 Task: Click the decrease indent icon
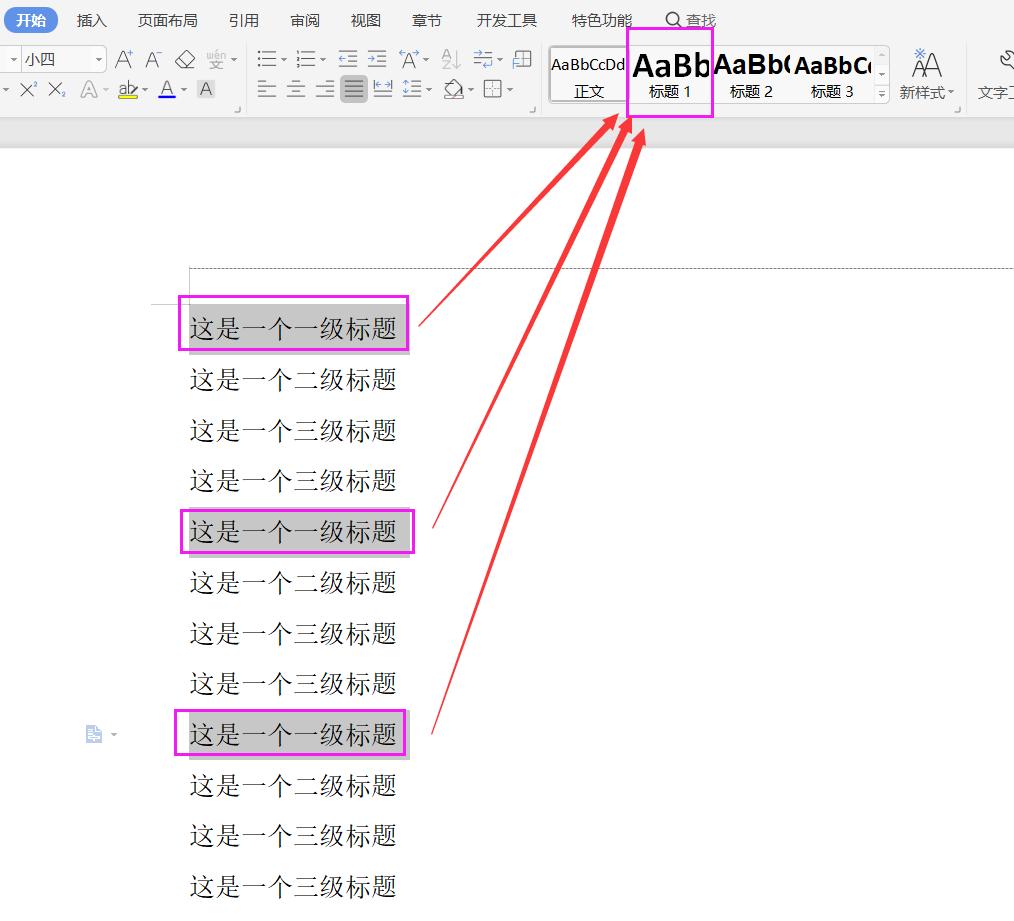(x=350, y=58)
